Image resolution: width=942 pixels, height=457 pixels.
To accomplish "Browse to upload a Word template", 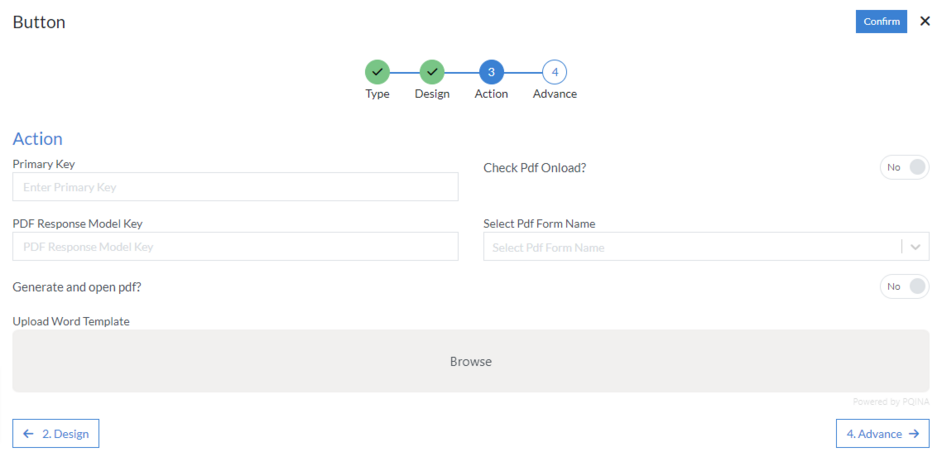I will coord(470,361).
